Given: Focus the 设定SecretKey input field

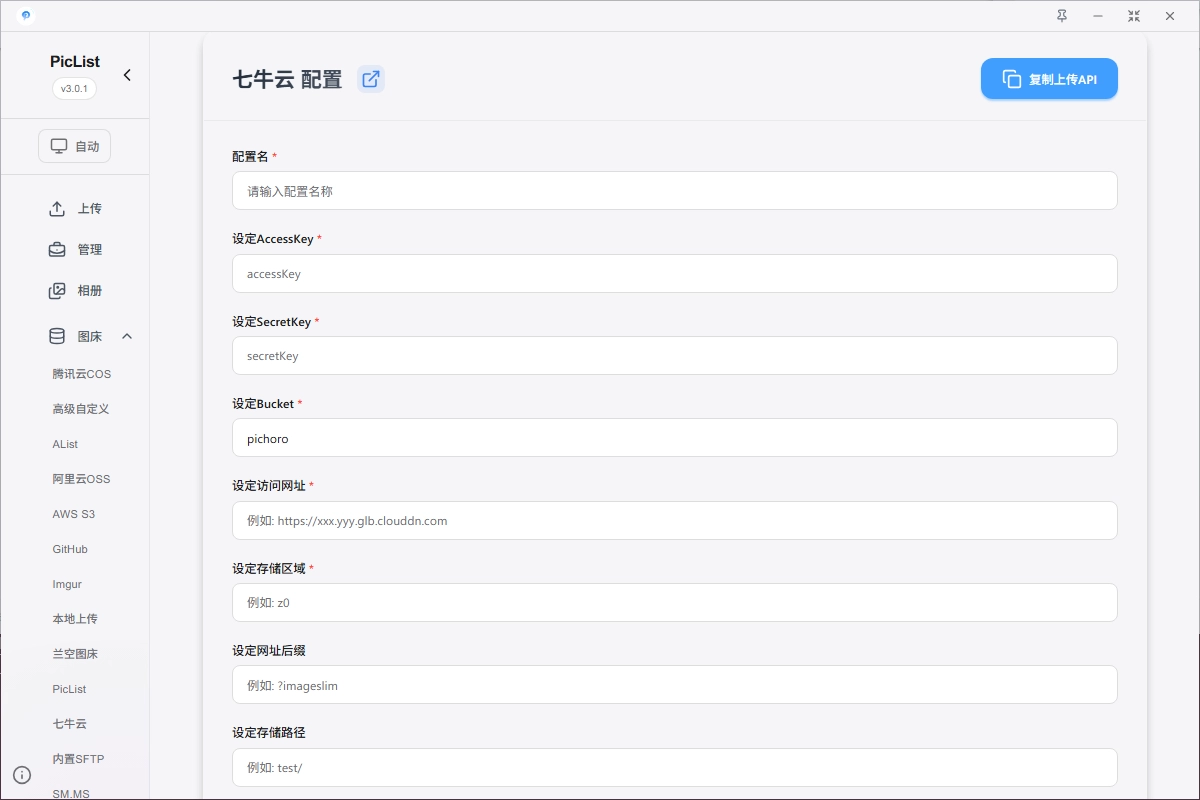Looking at the screenshot, I should (x=675, y=356).
